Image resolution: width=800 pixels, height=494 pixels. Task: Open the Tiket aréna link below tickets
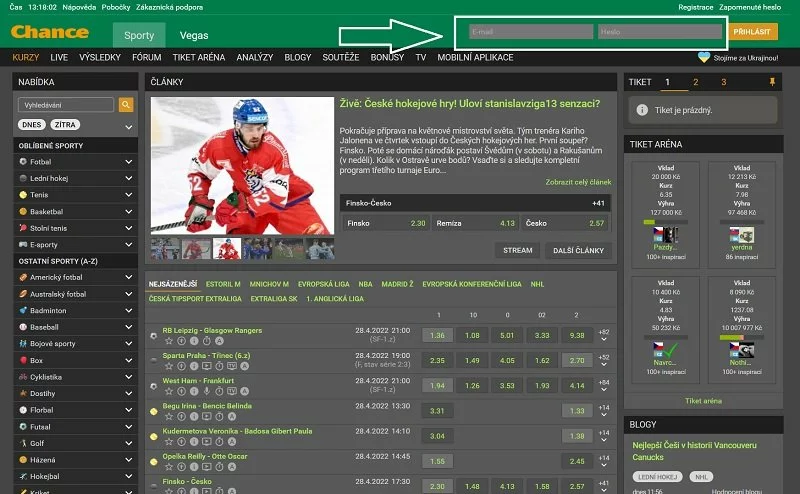pos(703,401)
